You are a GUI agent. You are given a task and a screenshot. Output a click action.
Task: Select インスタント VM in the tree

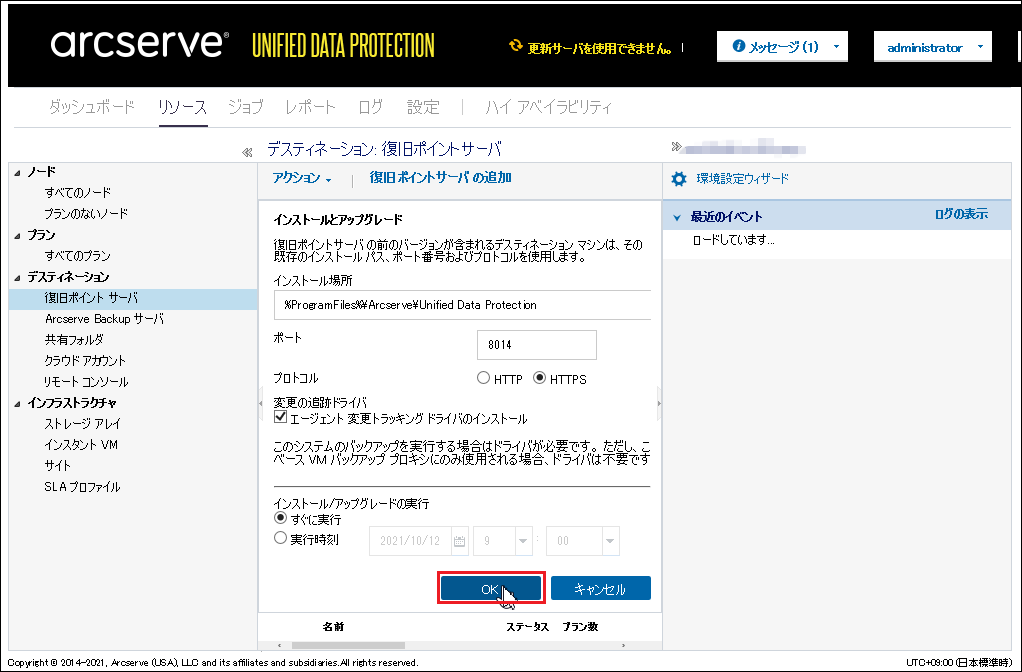coord(81,445)
